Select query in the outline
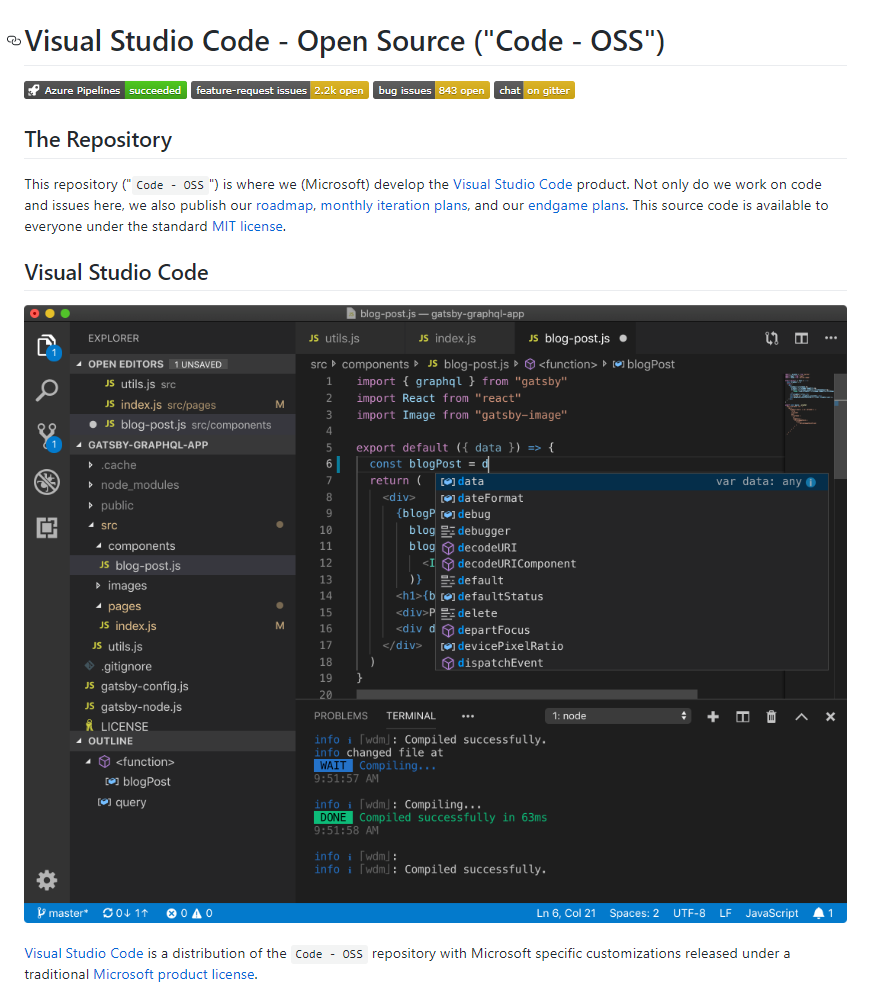The width and height of the screenshot is (870, 982). pyautogui.click(x=130, y=802)
